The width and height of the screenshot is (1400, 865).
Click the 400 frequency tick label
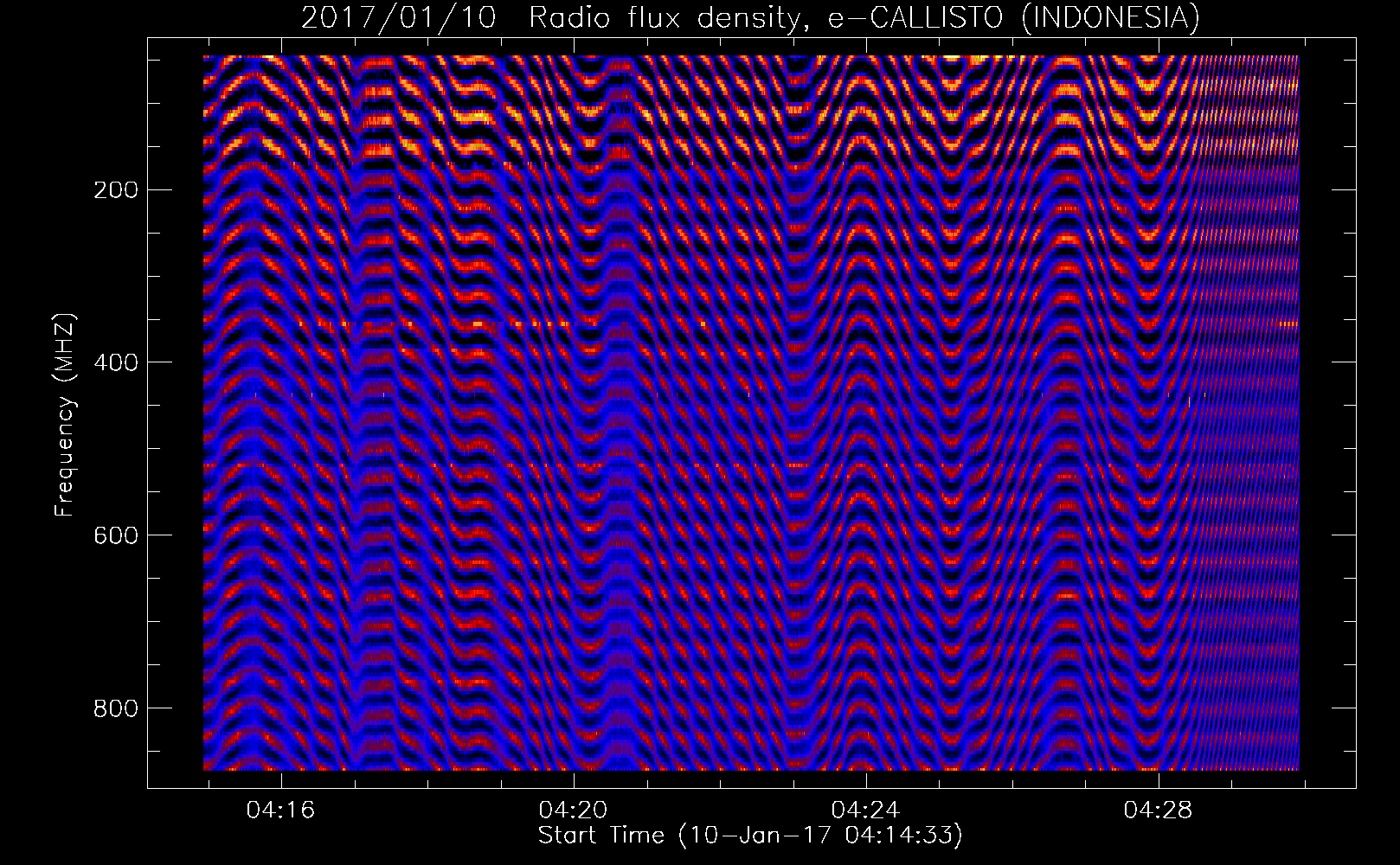click(x=116, y=362)
